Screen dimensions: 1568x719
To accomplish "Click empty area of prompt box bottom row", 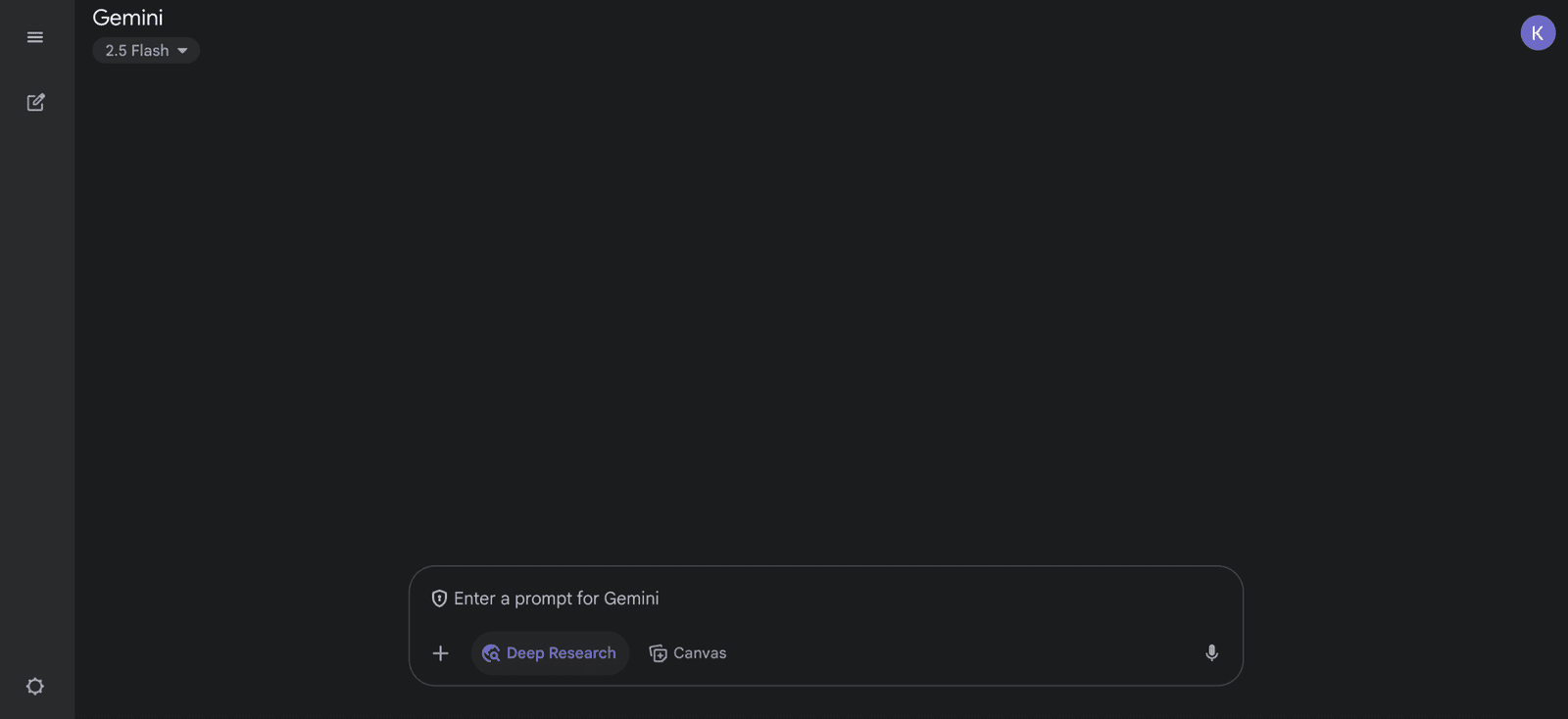I will 965,652.
